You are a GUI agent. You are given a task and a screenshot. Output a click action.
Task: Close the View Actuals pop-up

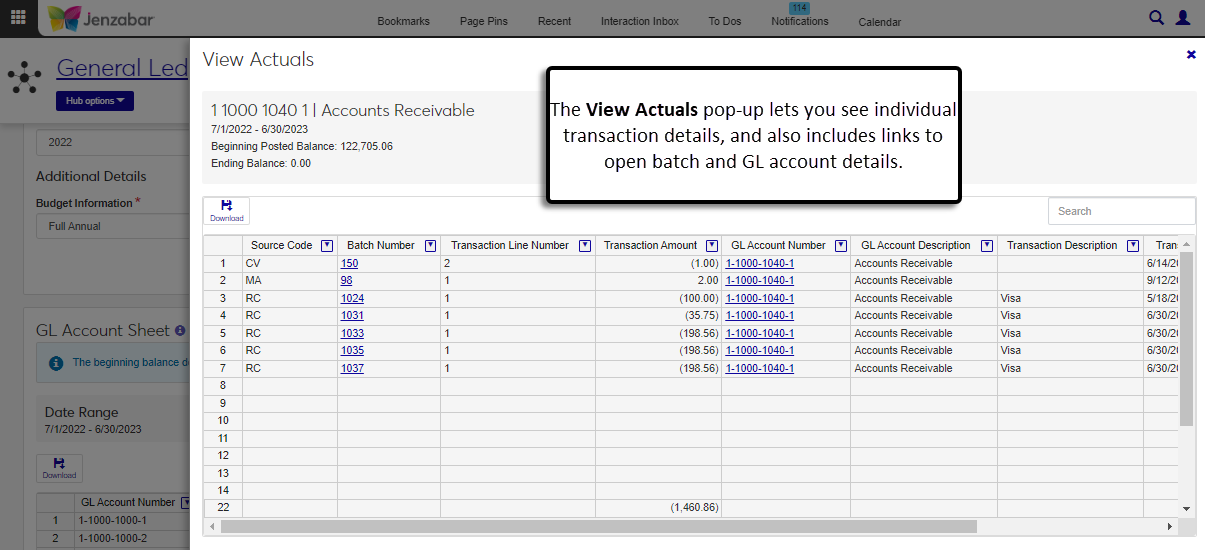pos(1191,55)
